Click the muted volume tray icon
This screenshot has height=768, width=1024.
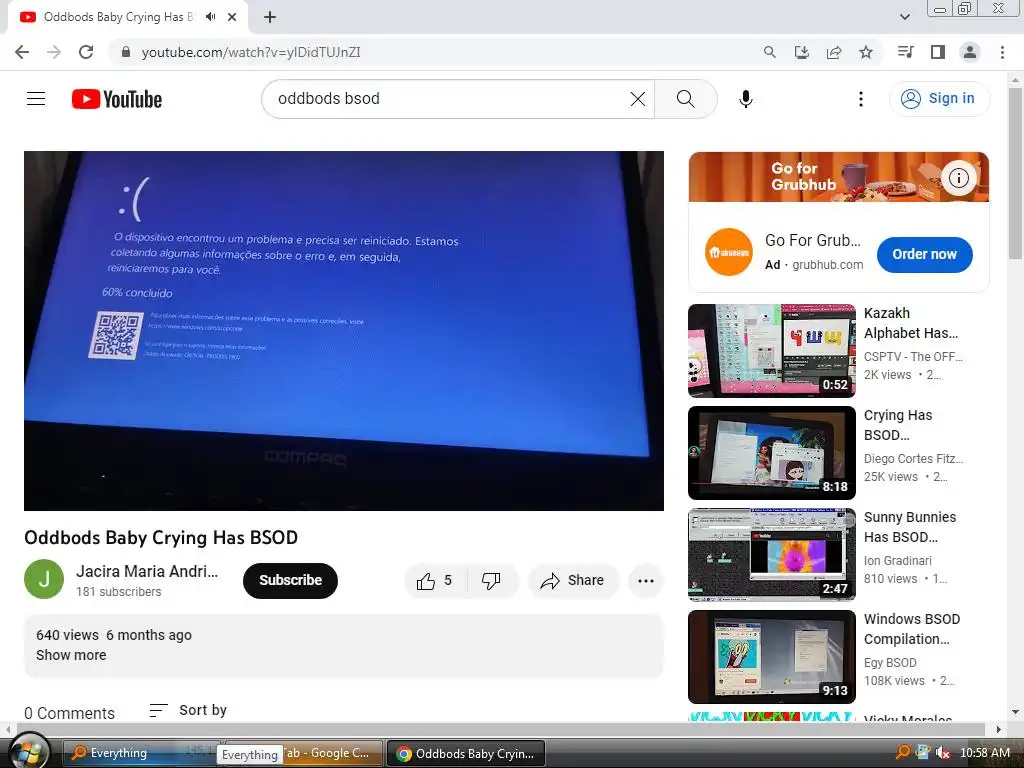(x=942, y=752)
